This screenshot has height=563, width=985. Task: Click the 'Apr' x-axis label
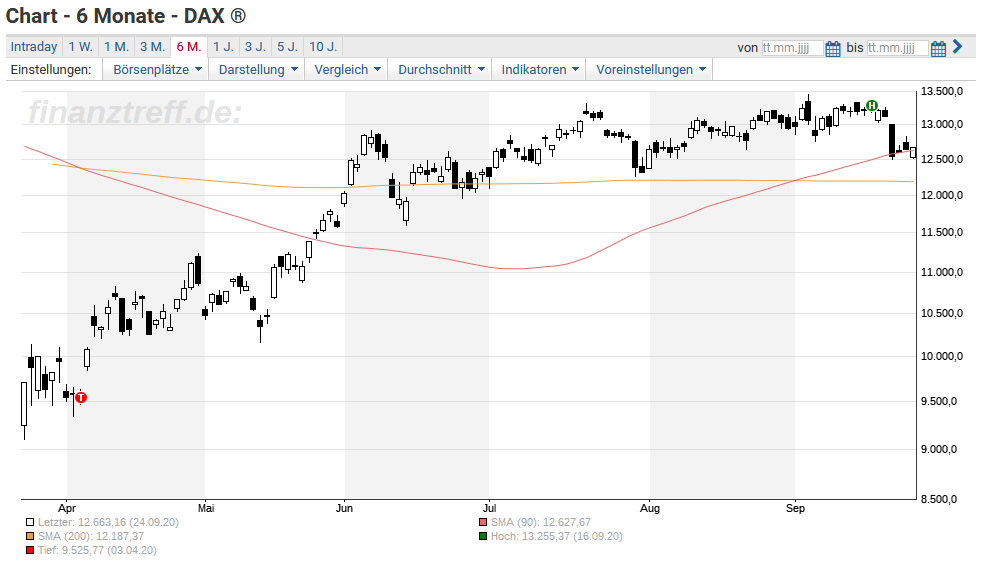pos(67,508)
